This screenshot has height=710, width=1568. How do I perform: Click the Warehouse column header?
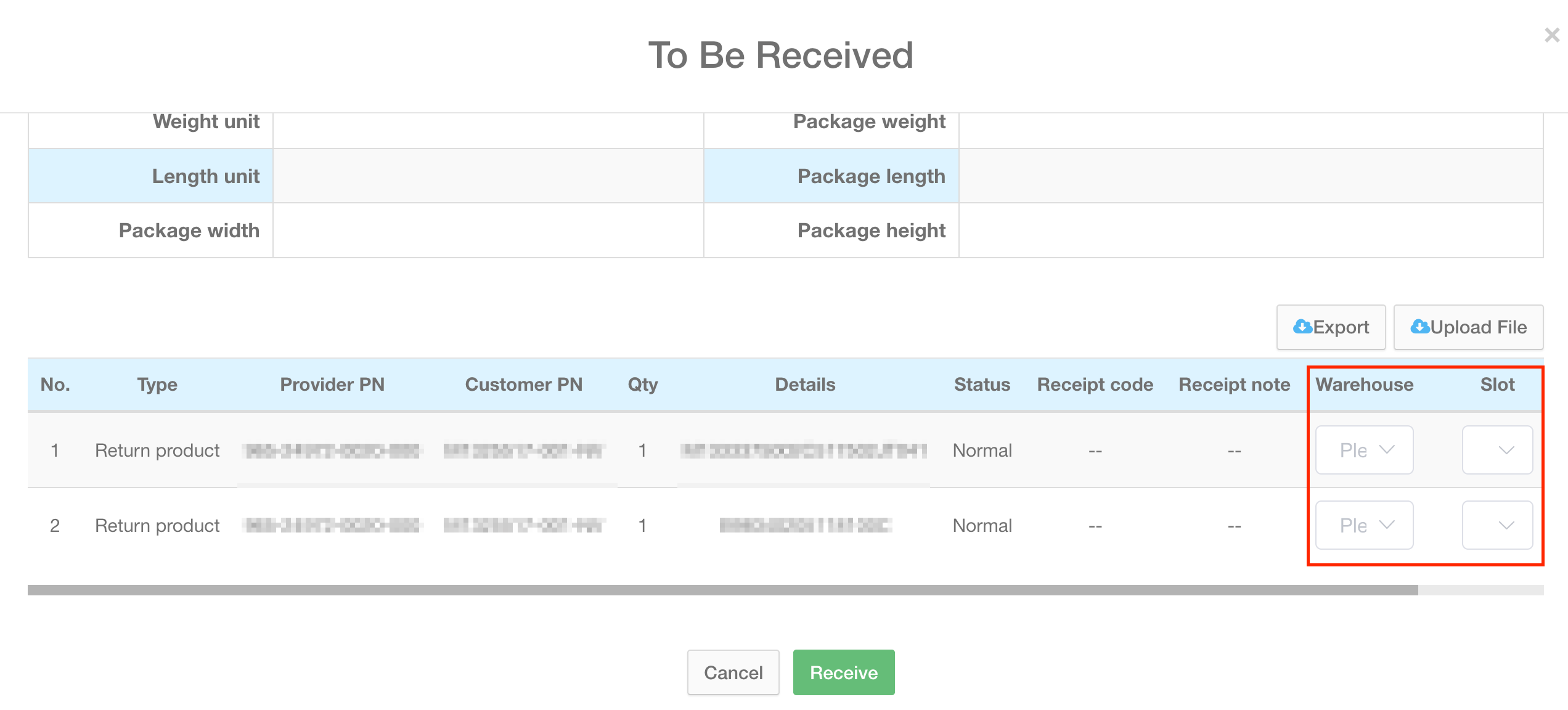[1364, 385]
